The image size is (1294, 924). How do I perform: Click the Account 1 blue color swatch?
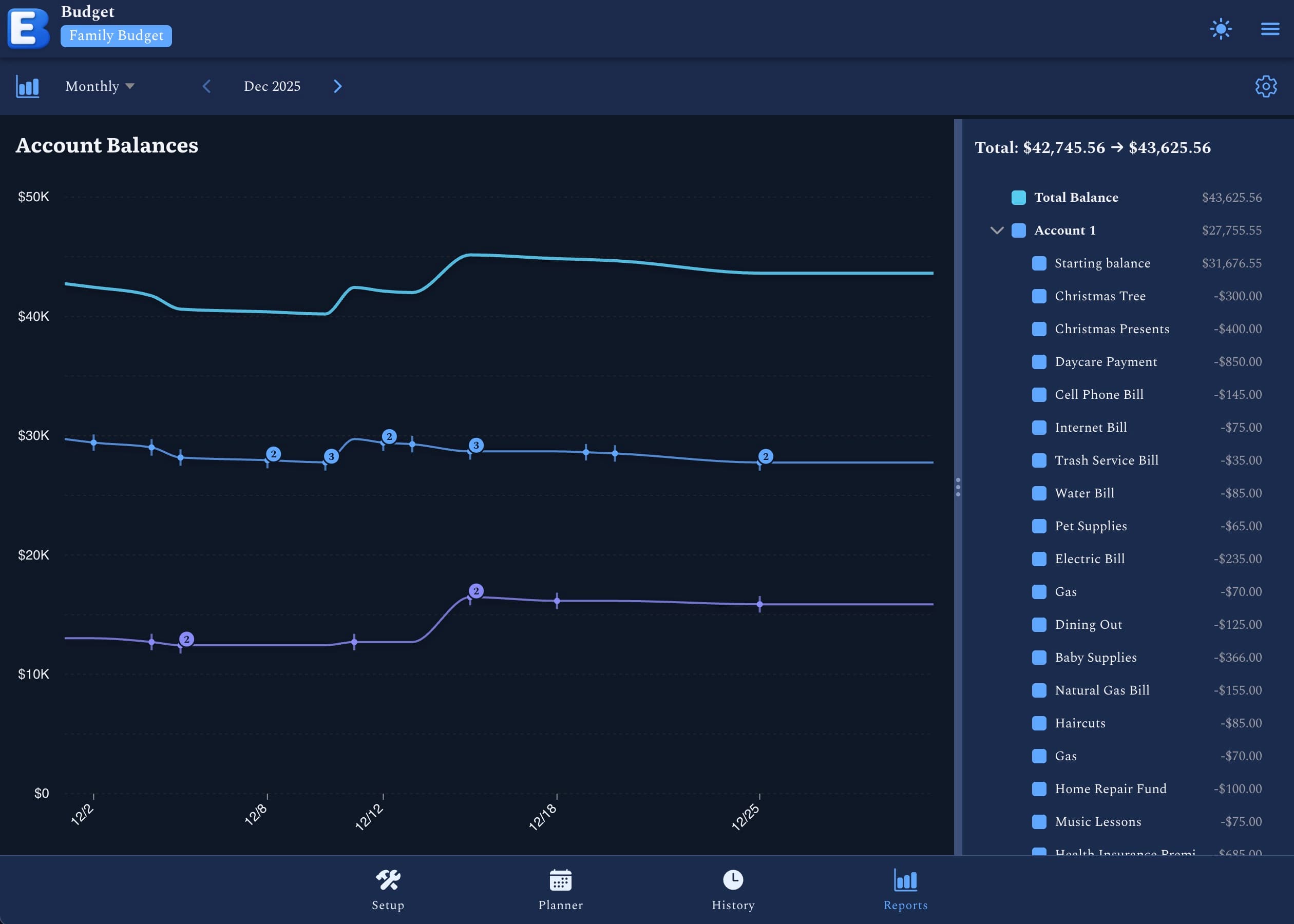click(x=1018, y=230)
